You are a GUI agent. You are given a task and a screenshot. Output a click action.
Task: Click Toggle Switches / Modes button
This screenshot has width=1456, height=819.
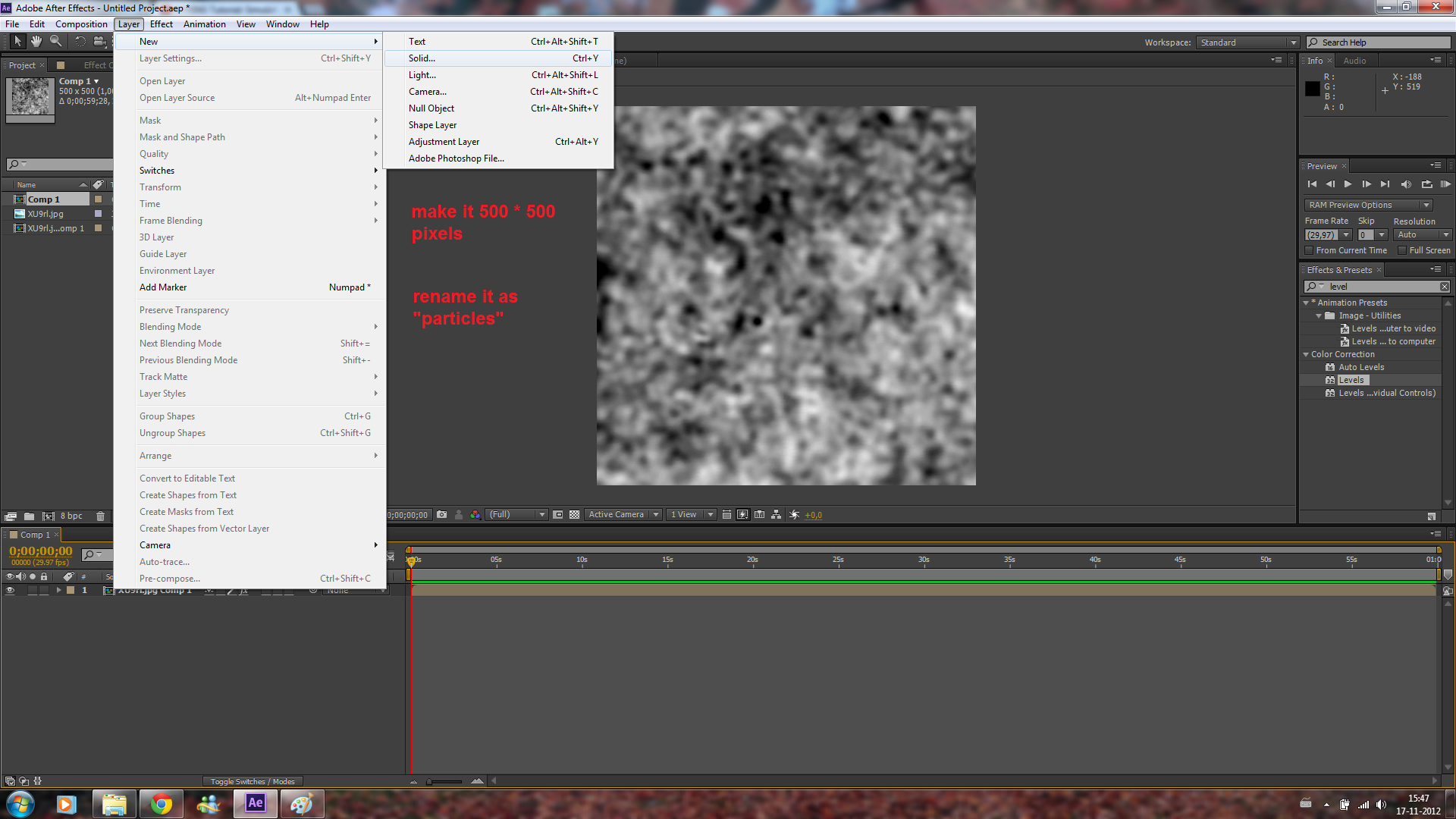pyautogui.click(x=253, y=781)
